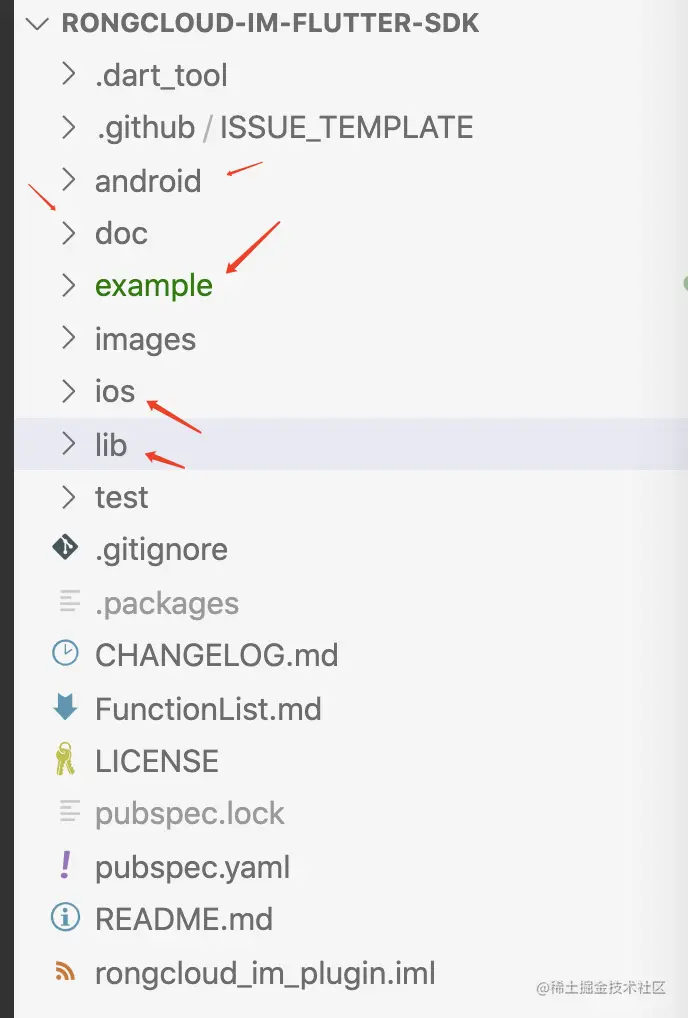688x1018 pixels.
Task: Click the download arrow icon beside FunctionList.md
Action: [x=65, y=708]
